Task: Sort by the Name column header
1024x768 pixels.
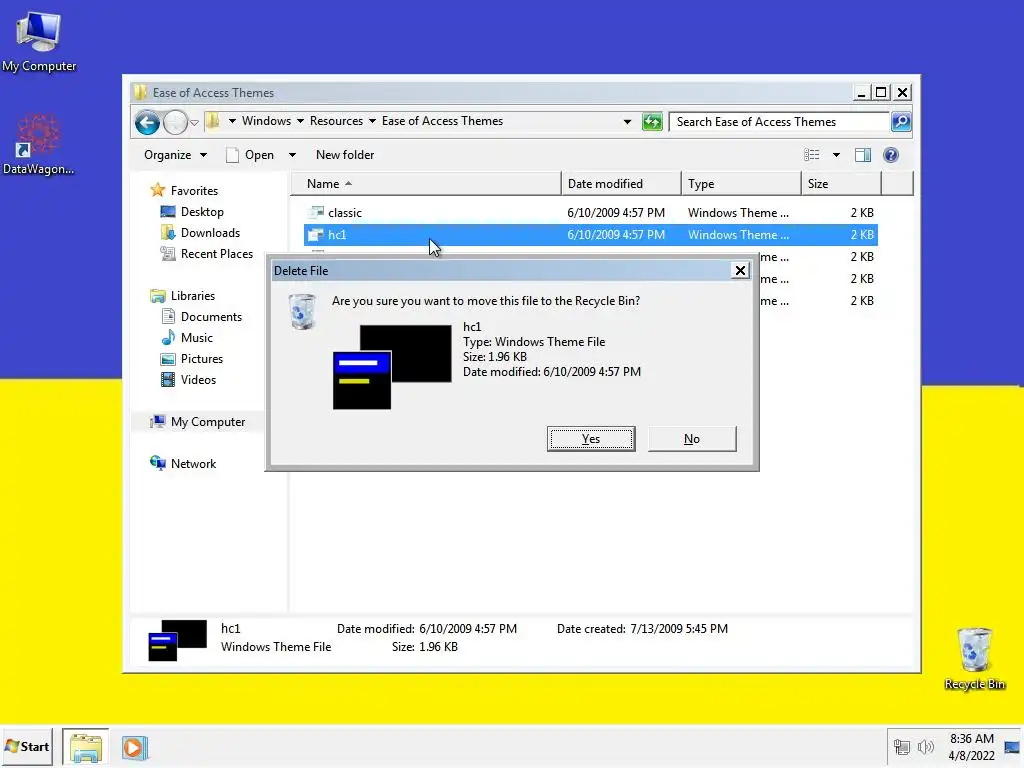Action: tap(426, 184)
